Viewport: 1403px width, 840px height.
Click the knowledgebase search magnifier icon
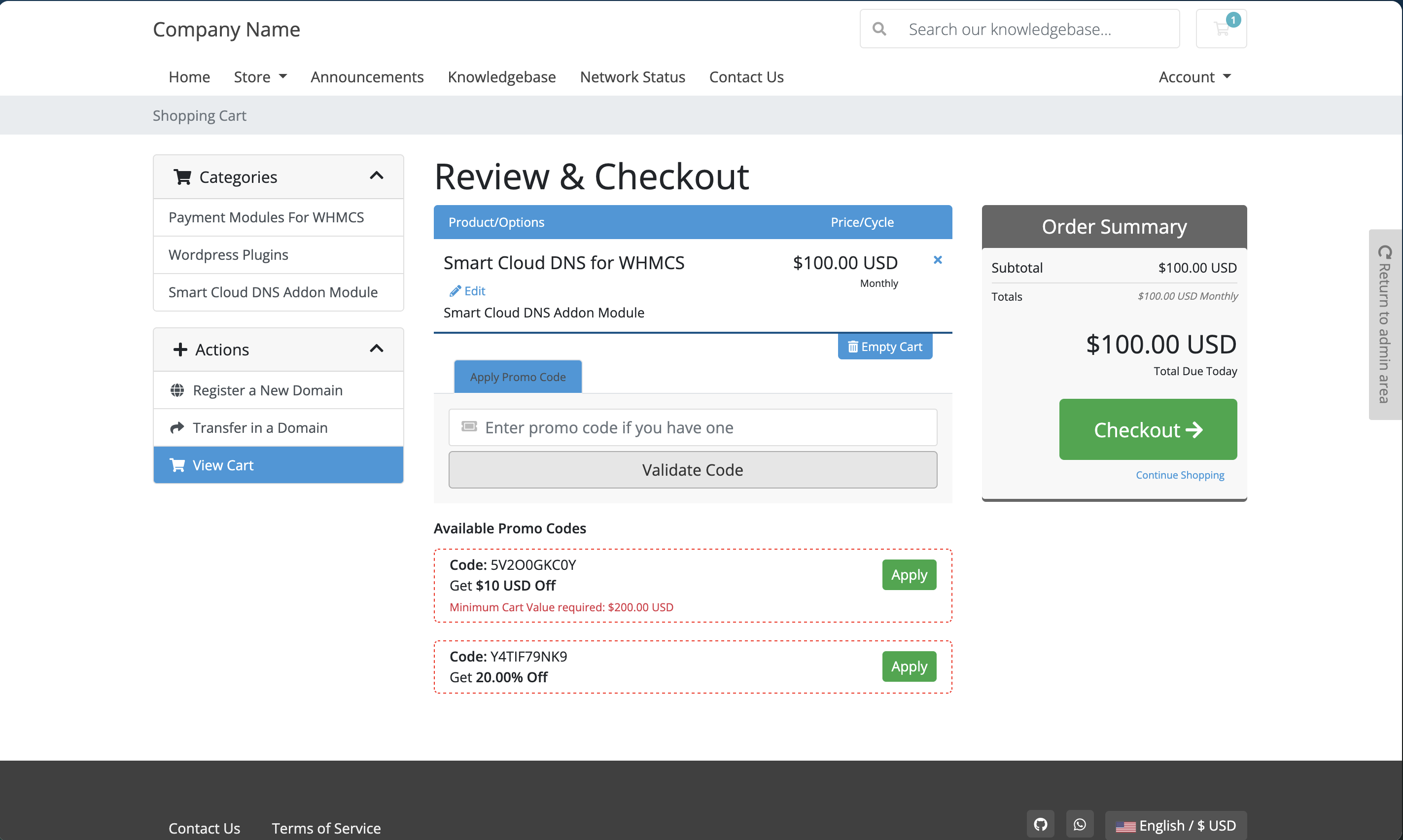click(x=879, y=29)
